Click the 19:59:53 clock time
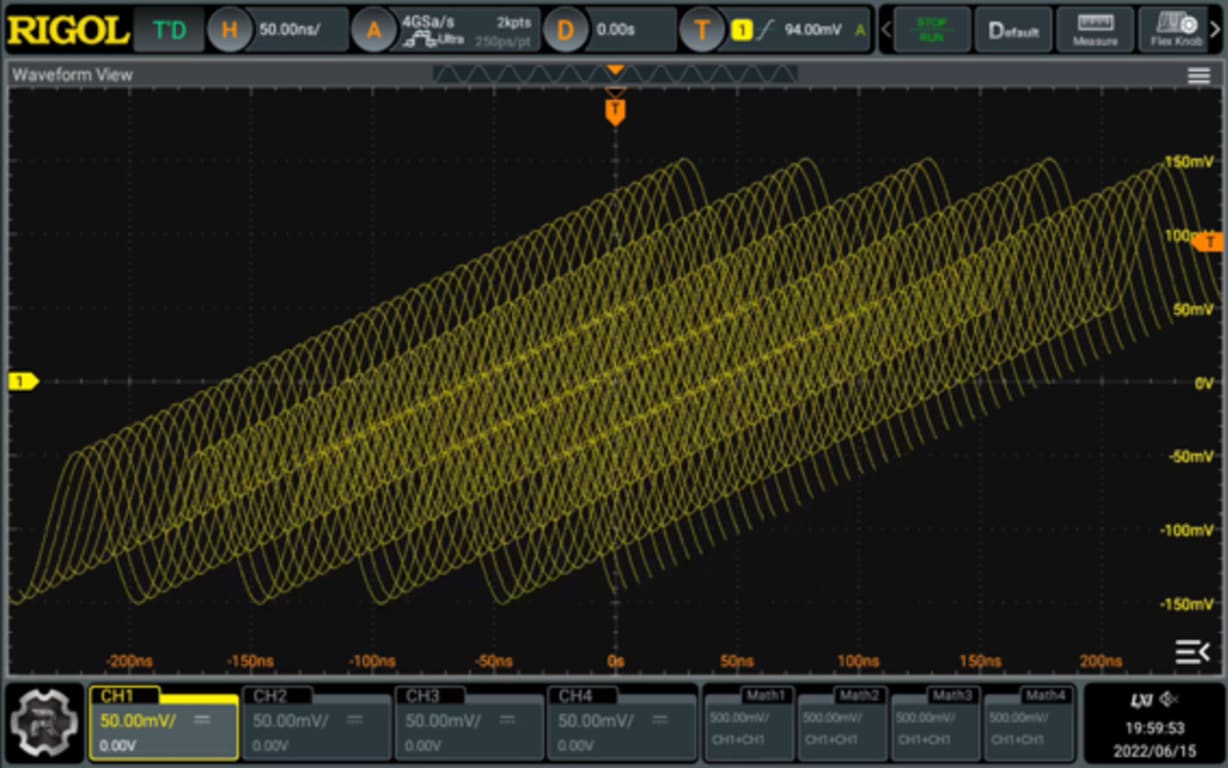 (1154, 729)
